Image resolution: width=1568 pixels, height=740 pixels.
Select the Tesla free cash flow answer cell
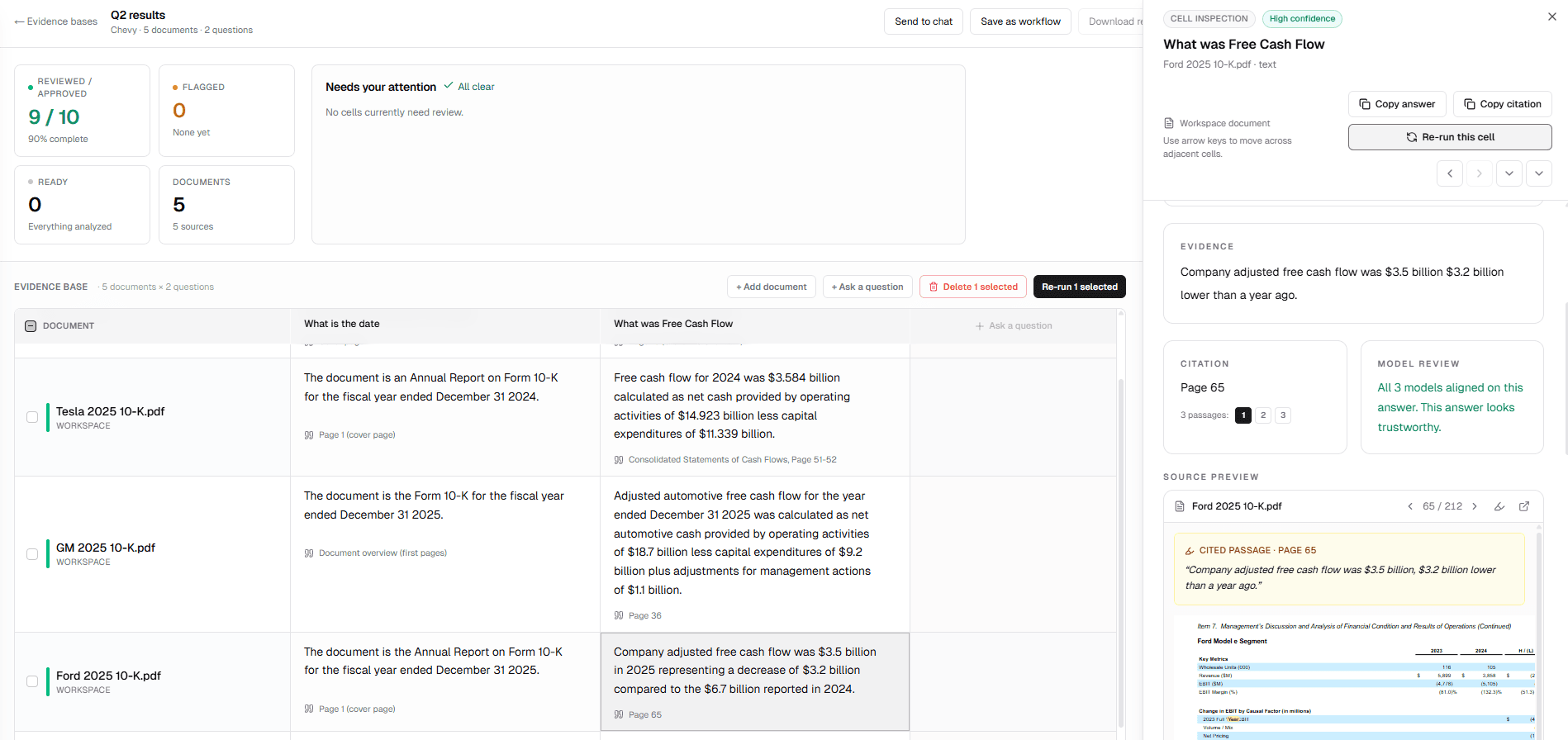[x=755, y=417]
